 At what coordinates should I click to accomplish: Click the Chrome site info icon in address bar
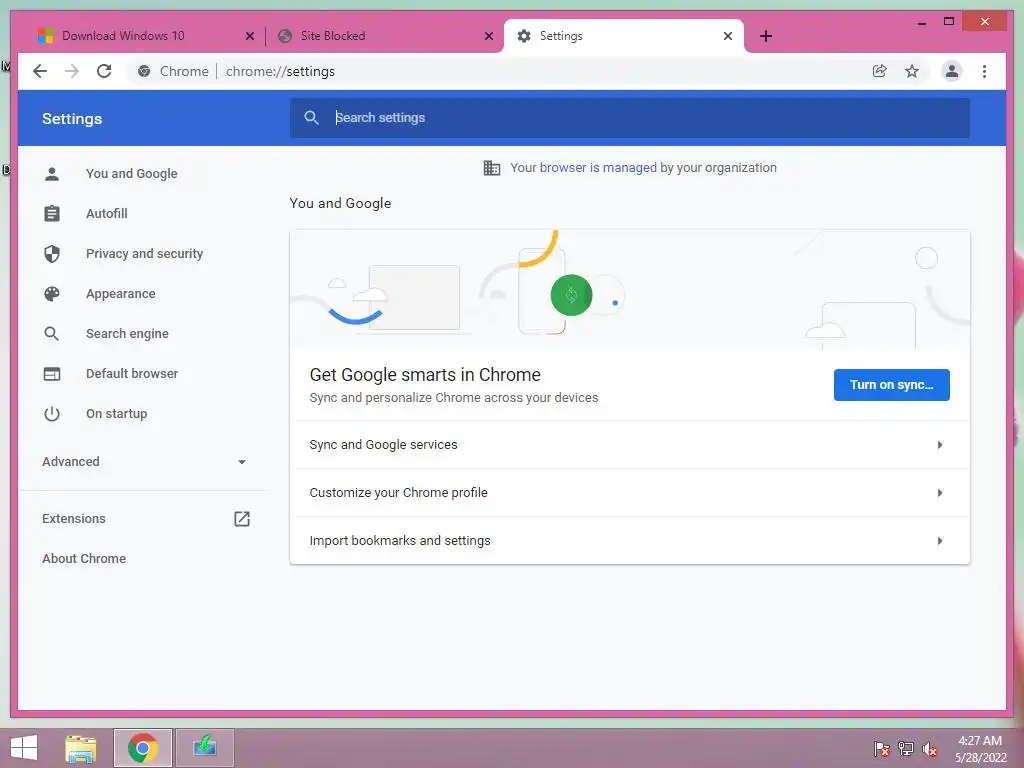(x=144, y=71)
